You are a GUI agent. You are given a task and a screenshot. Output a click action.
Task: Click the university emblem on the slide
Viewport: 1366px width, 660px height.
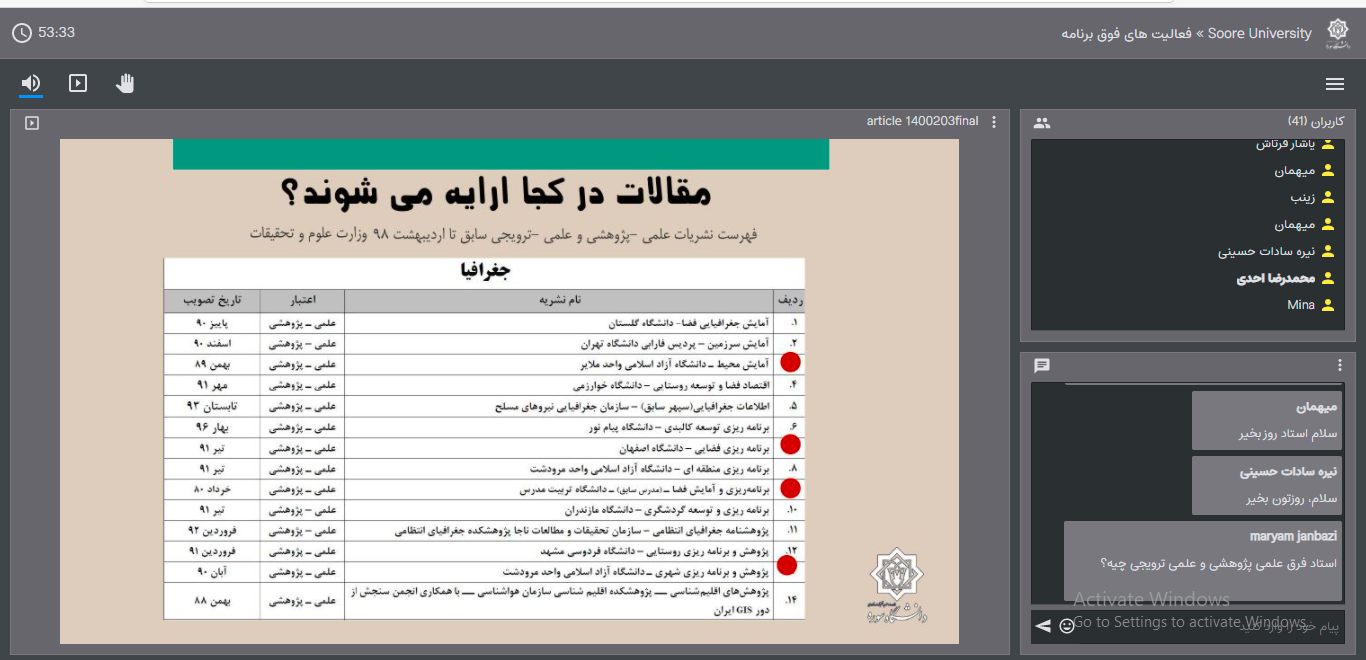point(895,585)
